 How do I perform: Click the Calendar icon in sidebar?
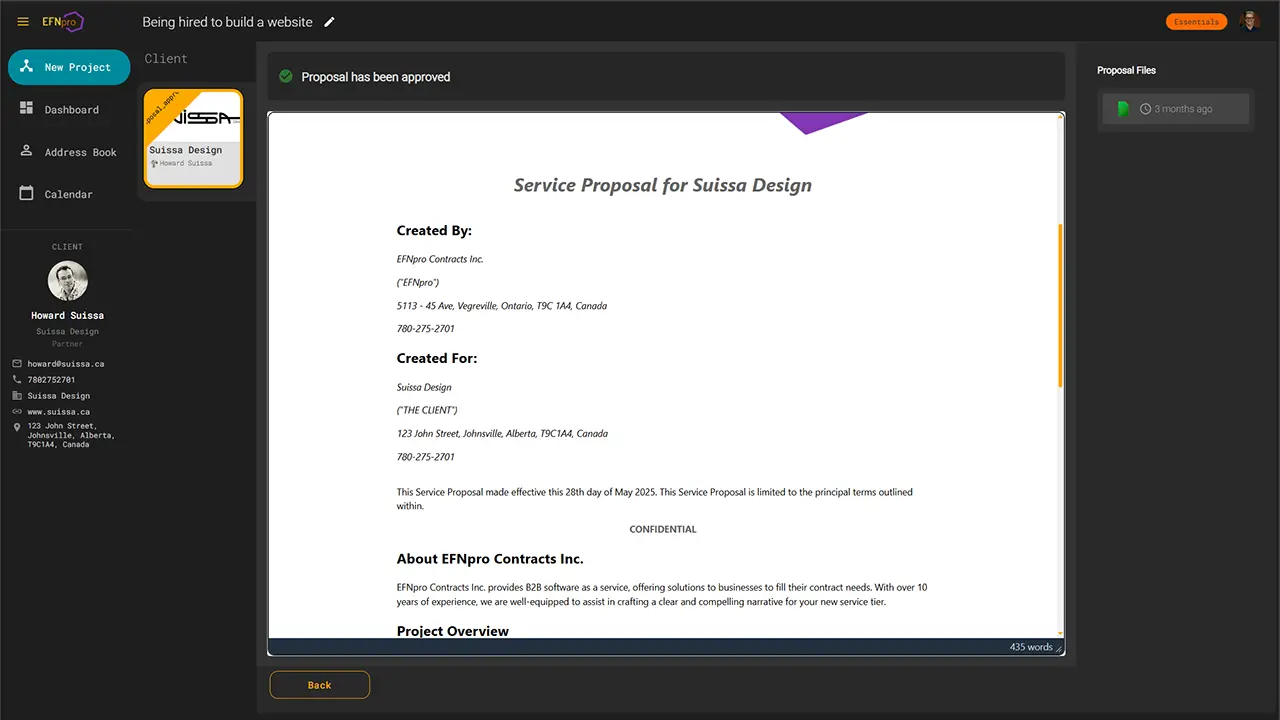[x=27, y=193]
